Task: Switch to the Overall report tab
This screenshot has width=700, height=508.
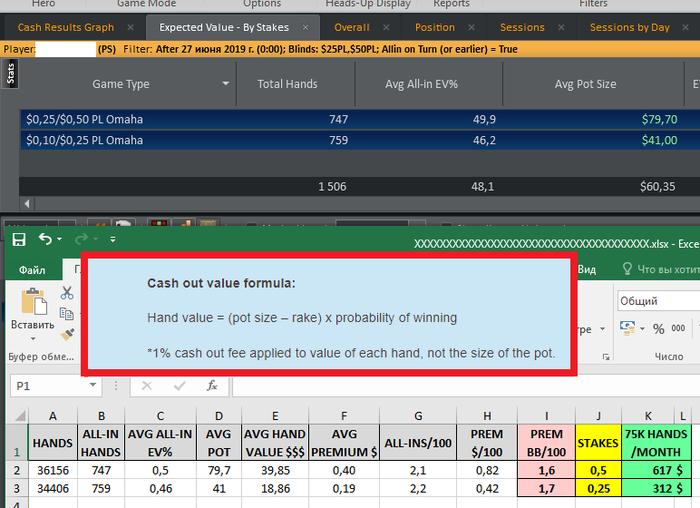Action: 352,27
